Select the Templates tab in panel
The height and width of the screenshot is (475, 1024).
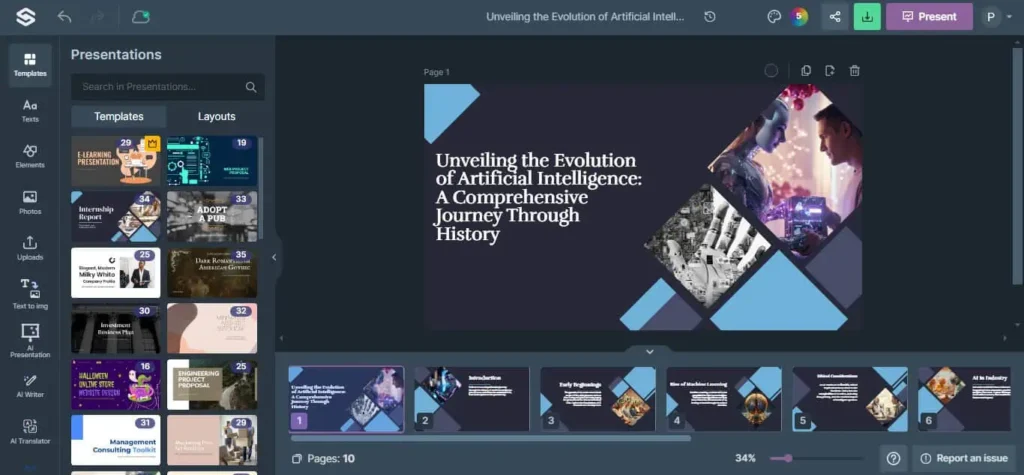[118, 116]
